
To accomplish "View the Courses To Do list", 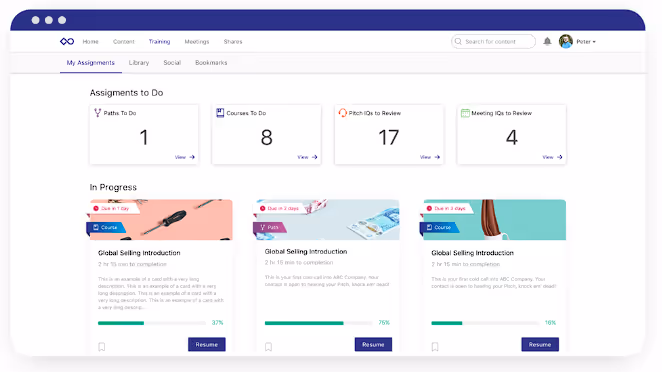I will [307, 157].
